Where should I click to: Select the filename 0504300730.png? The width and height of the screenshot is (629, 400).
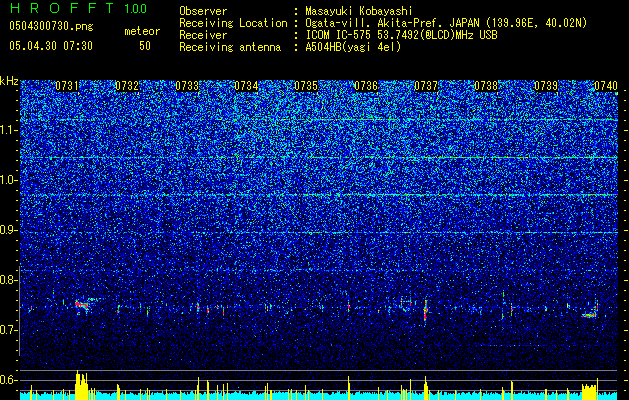[51, 26]
